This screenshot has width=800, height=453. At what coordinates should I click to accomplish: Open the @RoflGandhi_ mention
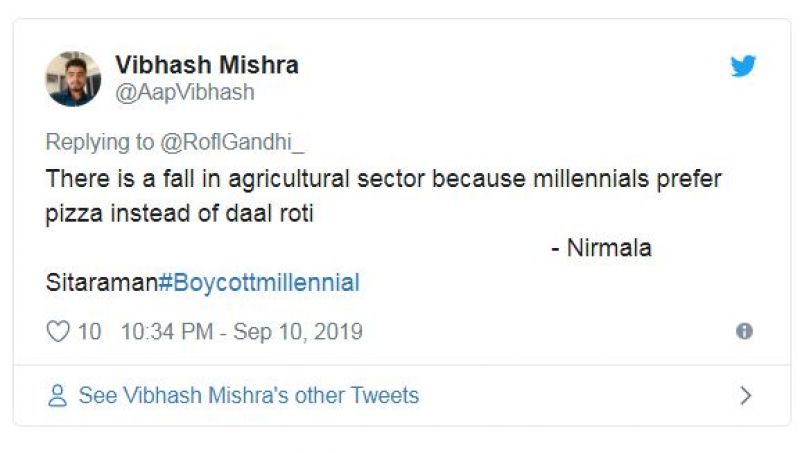click(232, 142)
